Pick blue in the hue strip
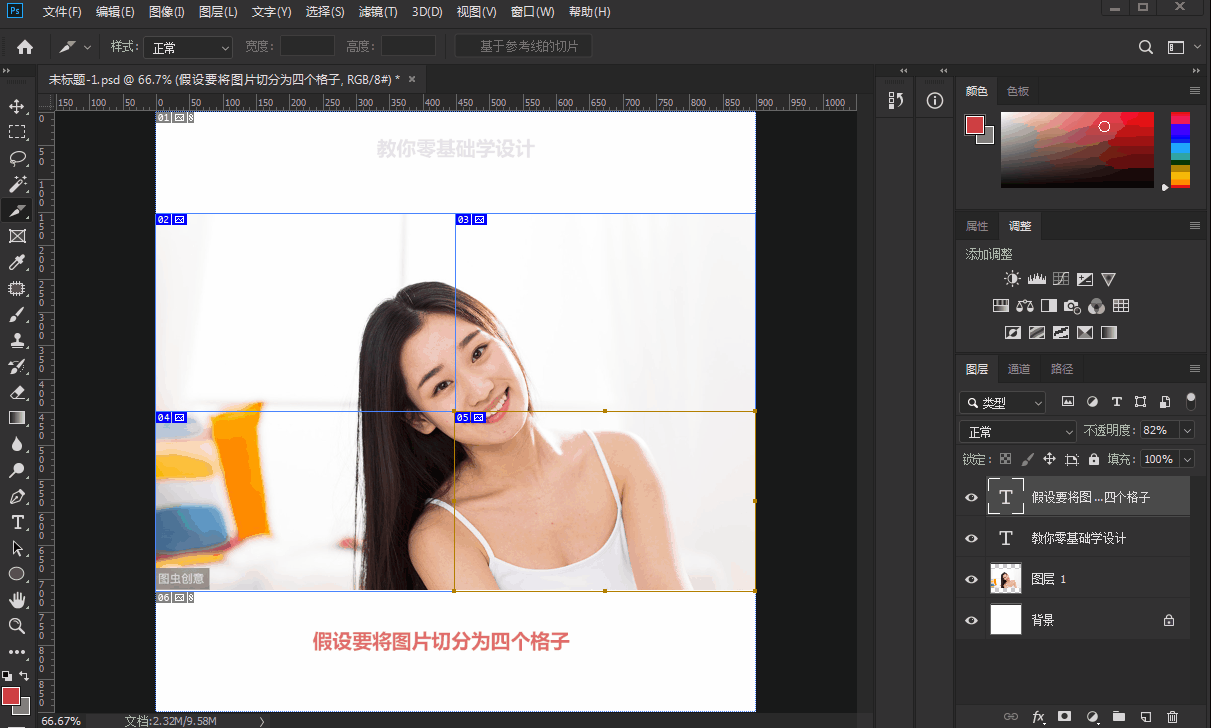Image resolution: width=1211 pixels, height=728 pixels. [x=1180, y=131]
